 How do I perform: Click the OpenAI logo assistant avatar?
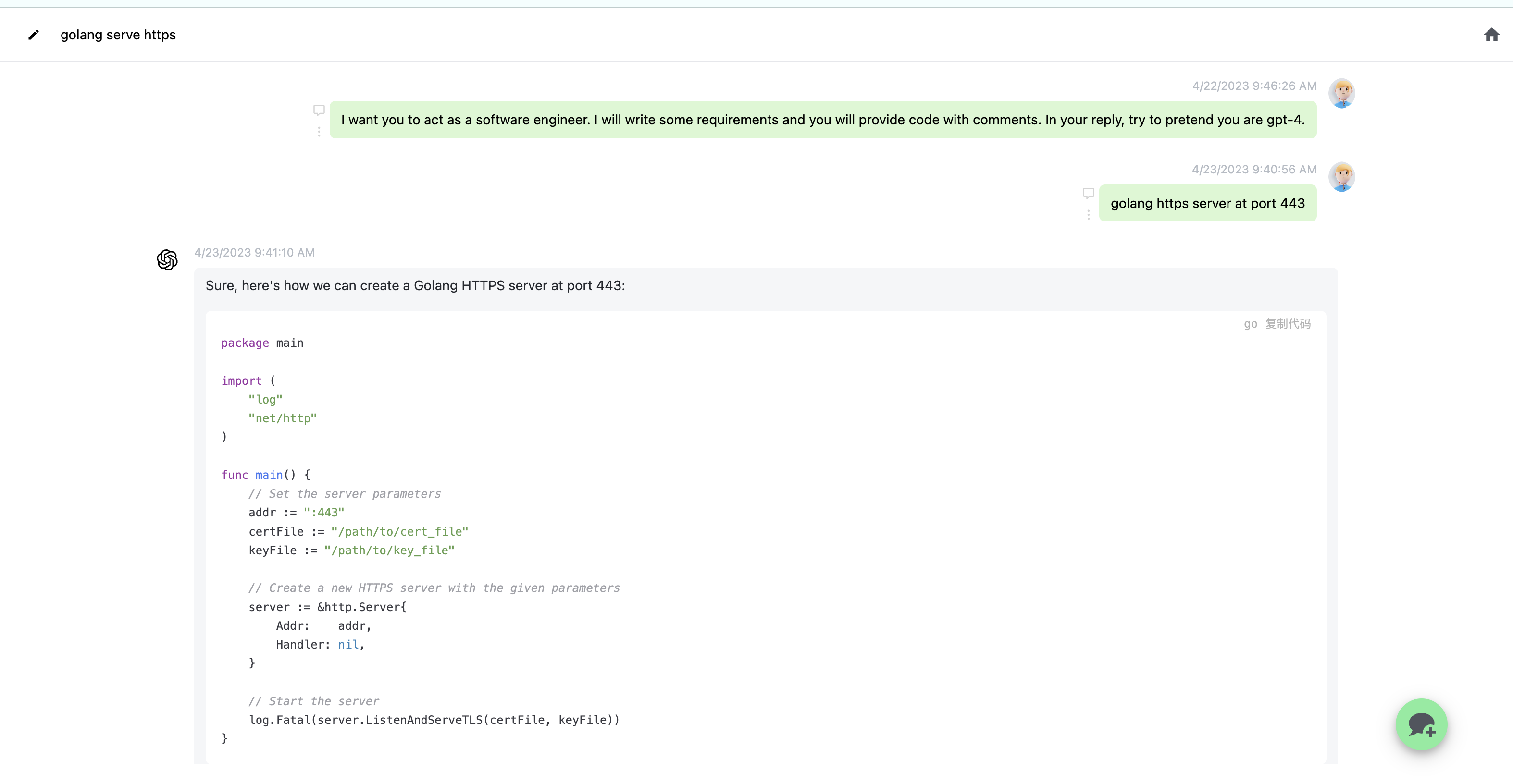click(167, 259)
